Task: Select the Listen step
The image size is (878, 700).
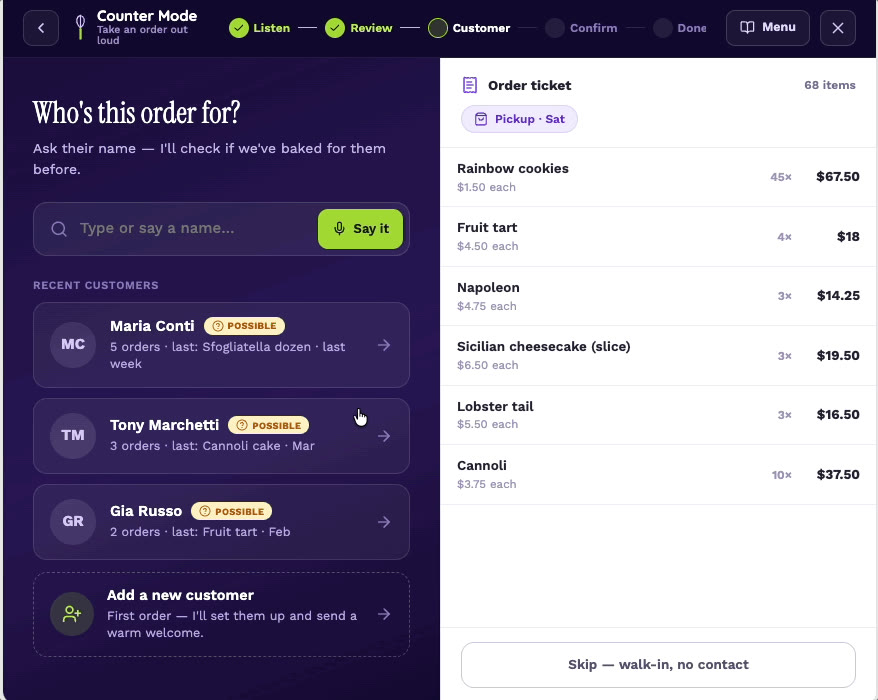Action: [260, 28]
